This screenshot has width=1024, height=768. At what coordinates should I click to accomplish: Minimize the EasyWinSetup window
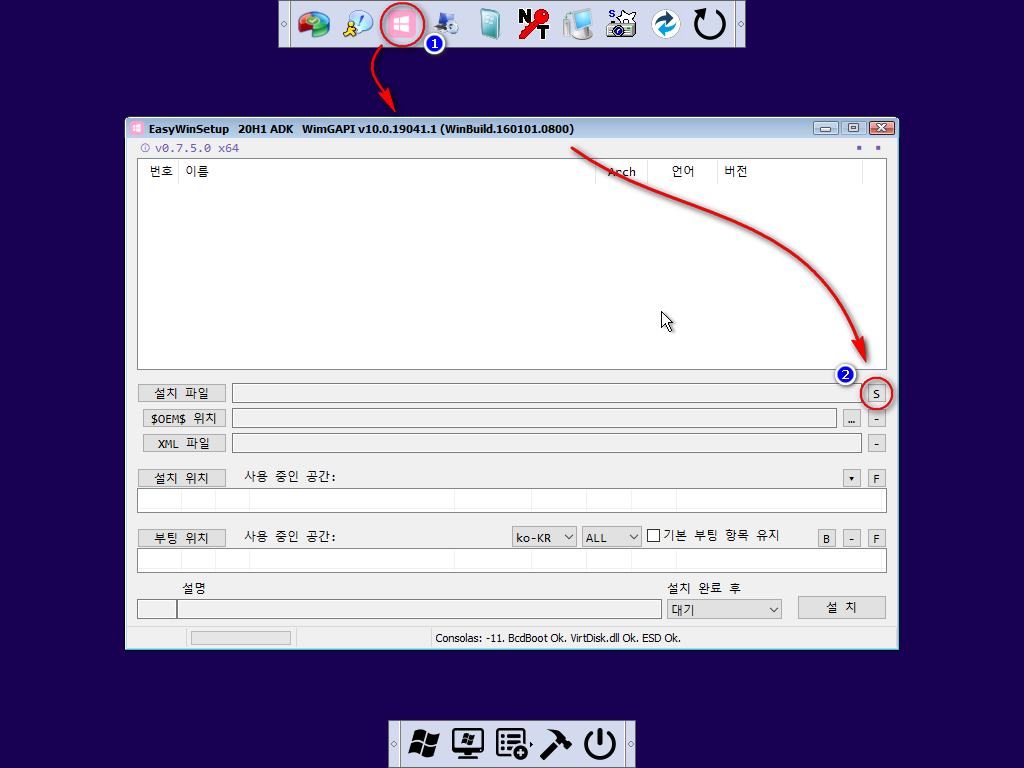click(825, 128)
